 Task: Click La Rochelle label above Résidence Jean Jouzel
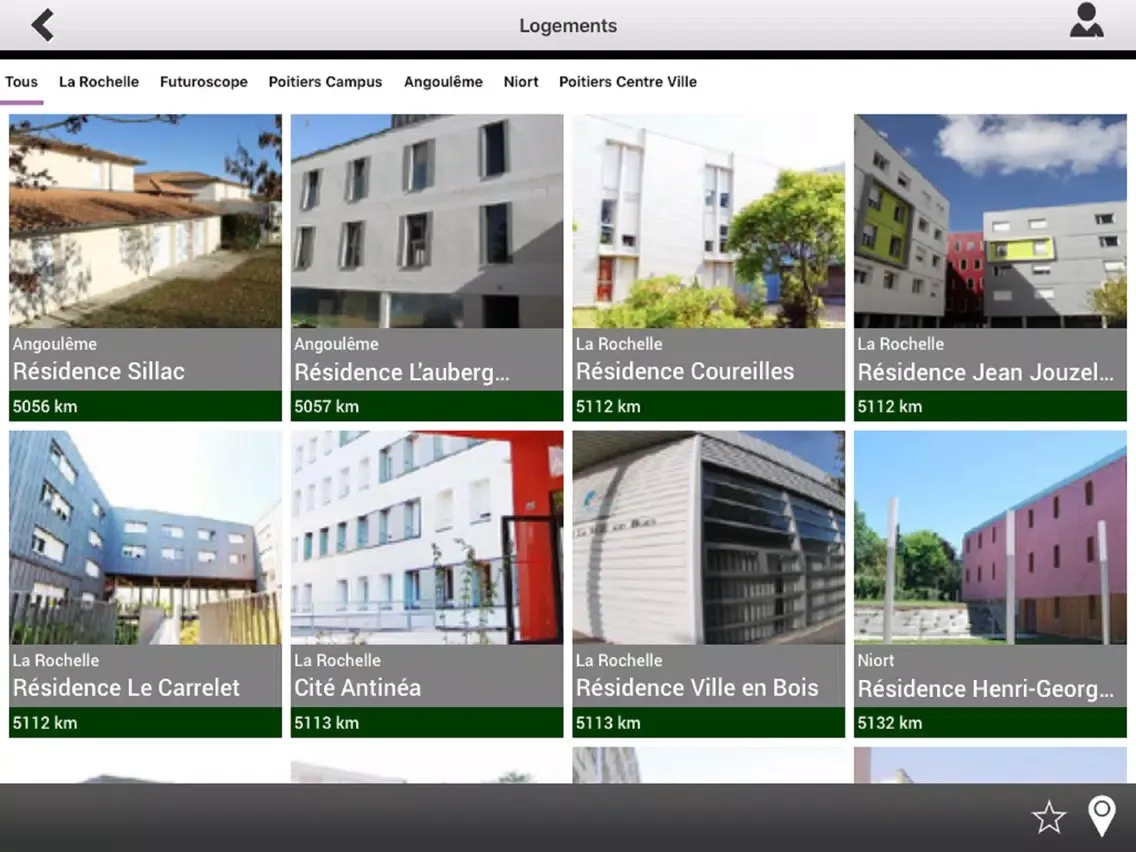click(x=901, y=344)
